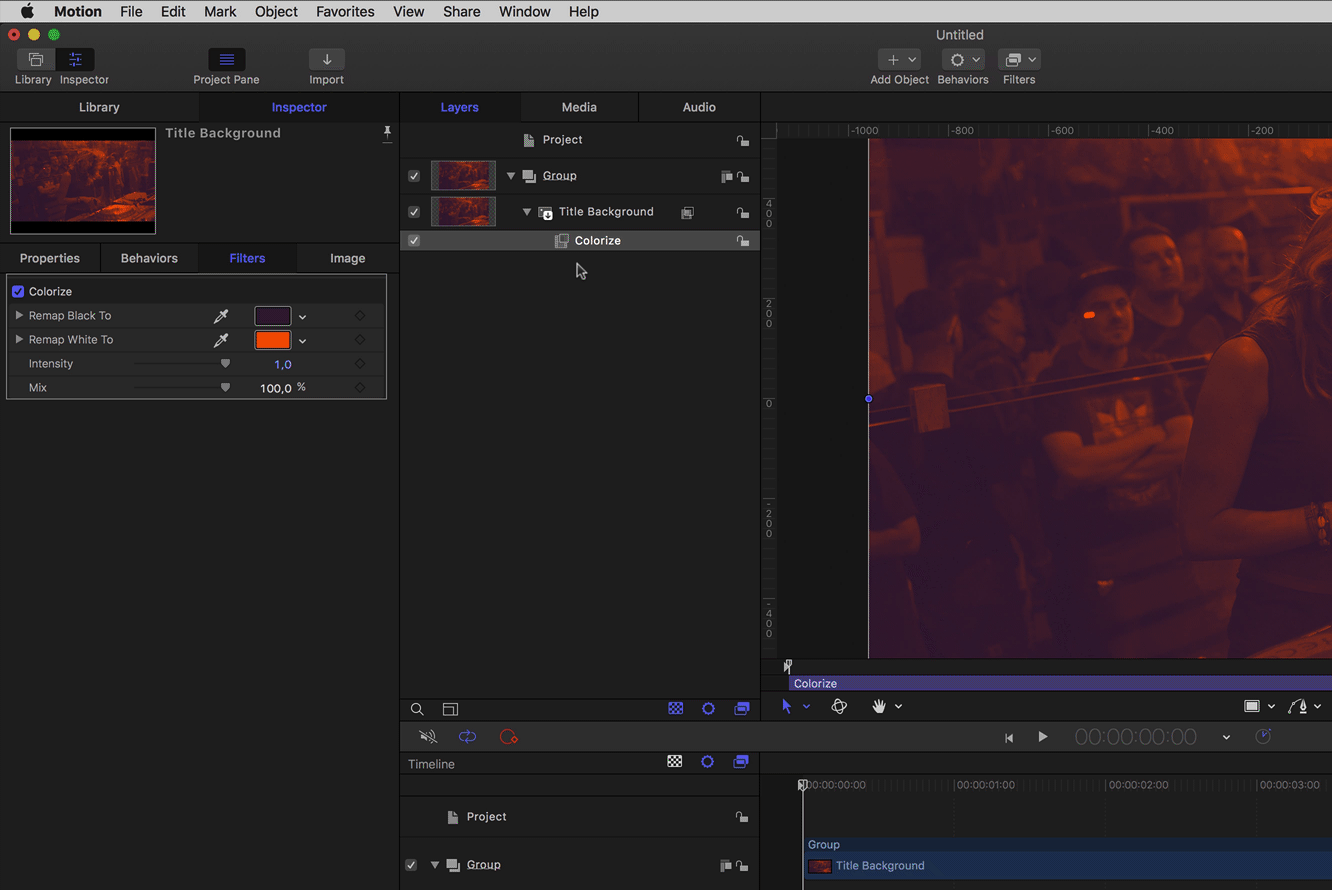This screenshot has width=1332, height=890.
Task: Expand Remap Black To parameter
Action: click(19, 316)
